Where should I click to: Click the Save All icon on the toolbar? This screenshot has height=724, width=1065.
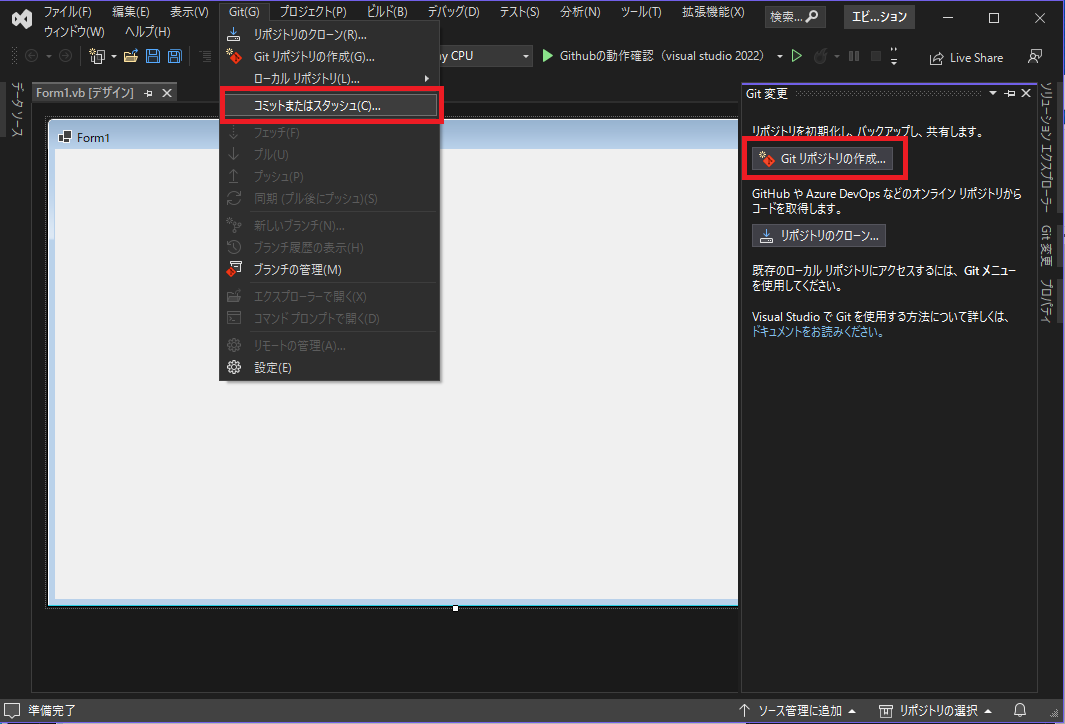pos(175,55)
